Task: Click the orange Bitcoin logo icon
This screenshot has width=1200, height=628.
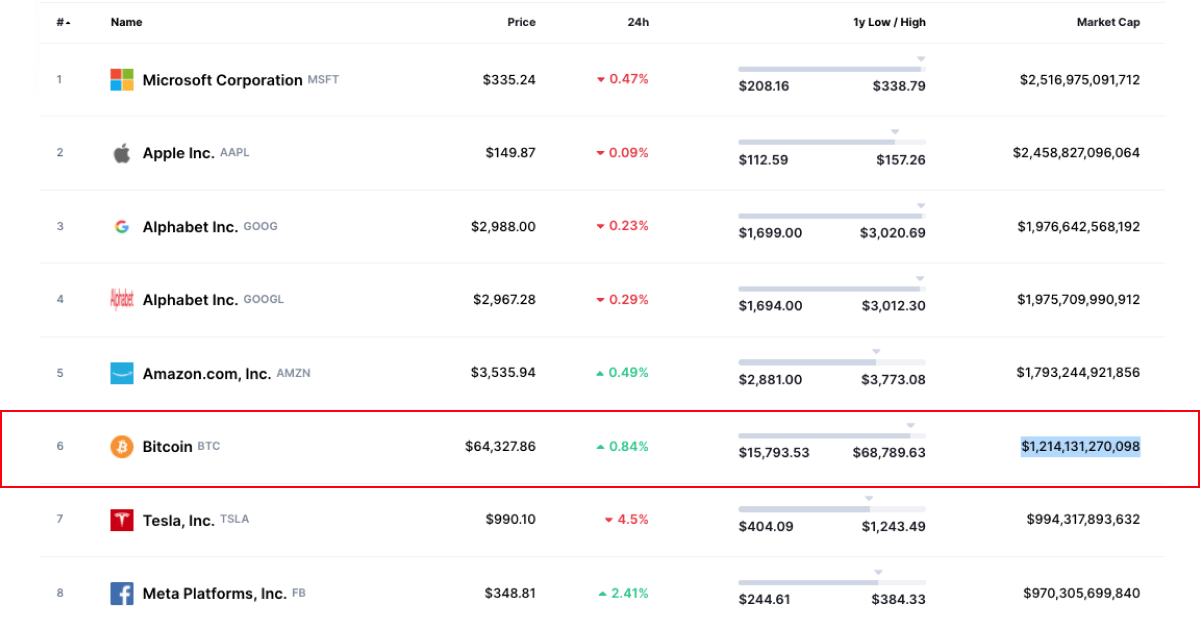Action: pyautogui.click(x=121, y=447)
